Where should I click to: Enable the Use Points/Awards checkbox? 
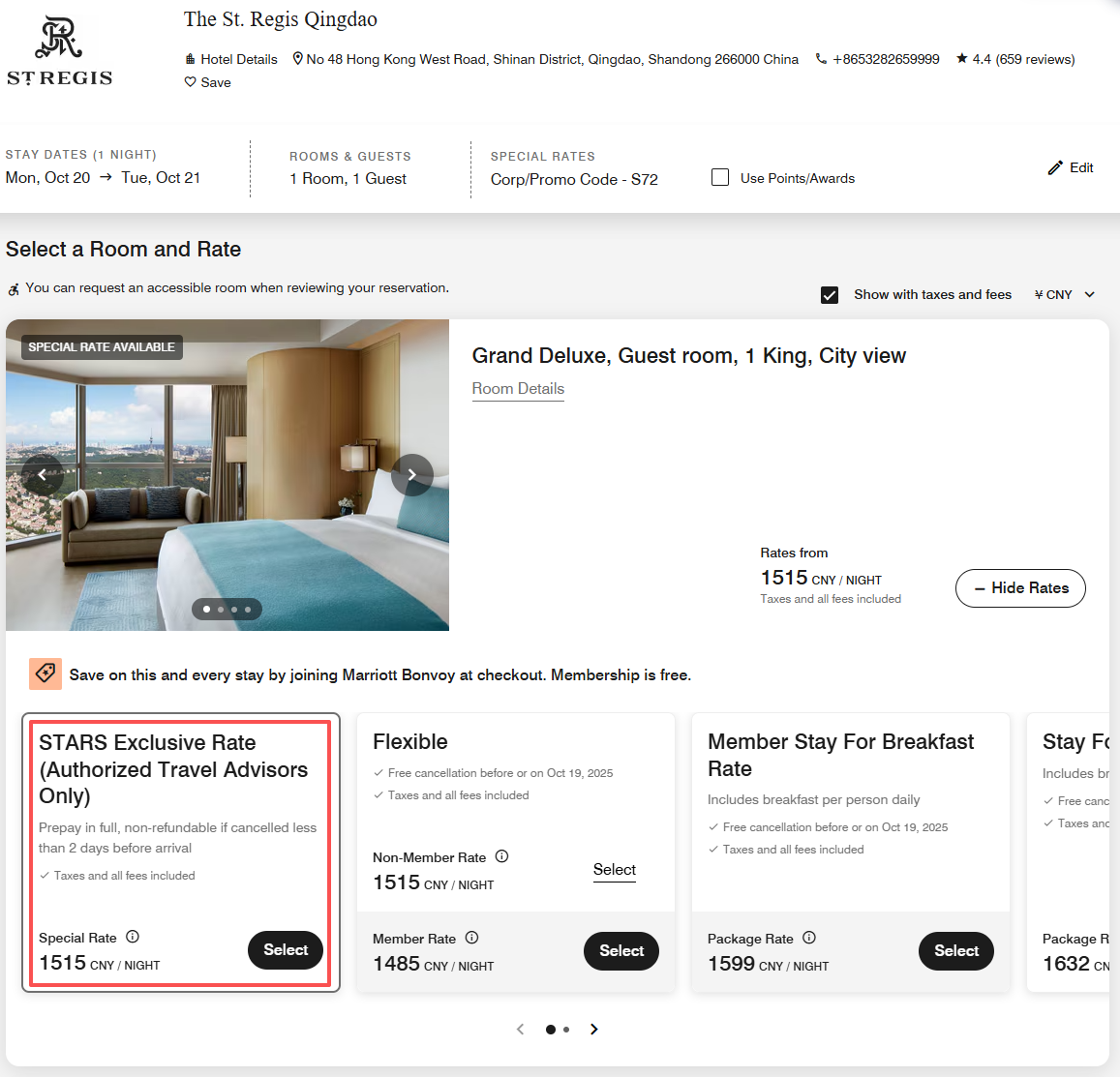coord(720,177)
